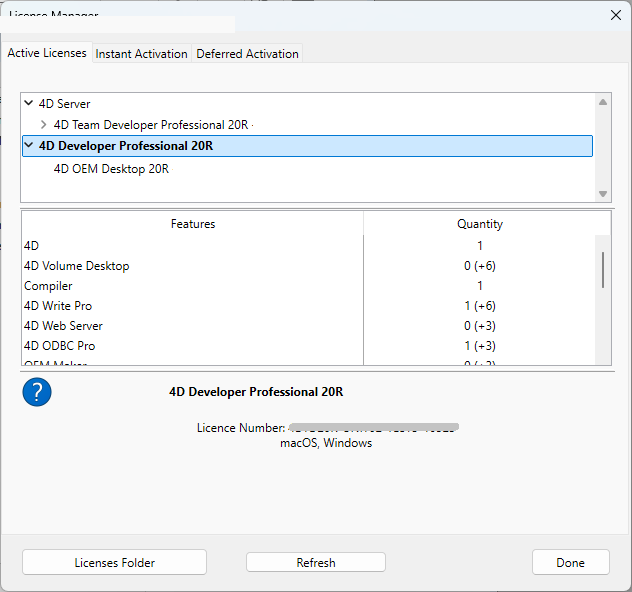
Task: Select the 4D Volume Desktop feature
Action: pos(308,266)
